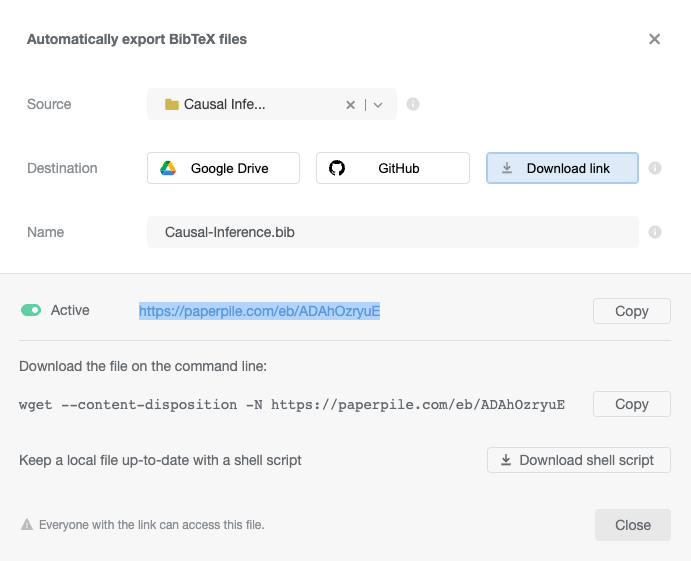Click the Causal-Inference.bib name field
Image resolution: width=691 pixels, height=561 pixels.
[x=392, y=232]
